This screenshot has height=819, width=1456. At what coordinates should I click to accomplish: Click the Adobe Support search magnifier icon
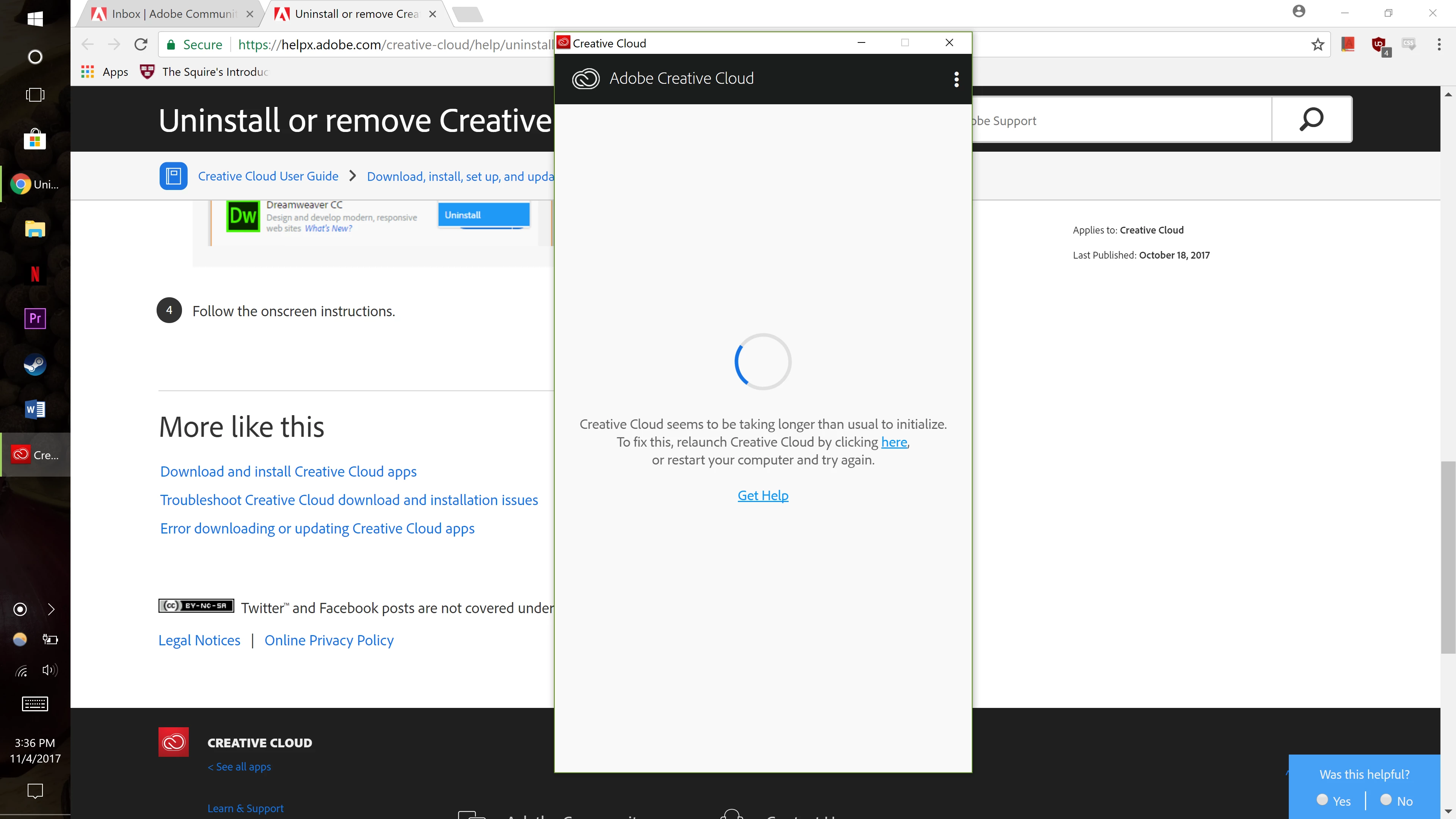pos(1311,119)
